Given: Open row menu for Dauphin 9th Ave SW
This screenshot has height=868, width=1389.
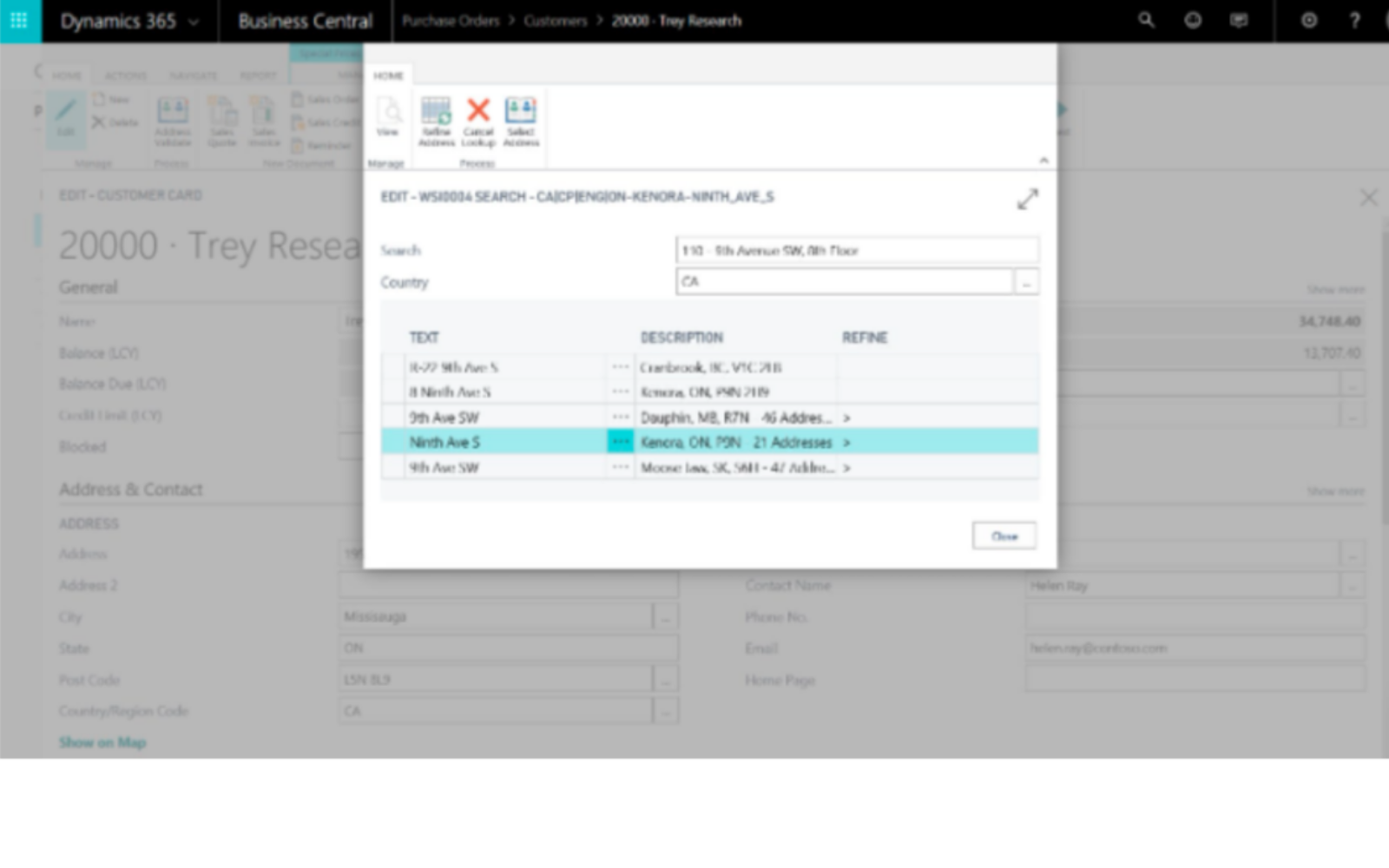Looking at the screenshot, I should coord(620,418).
